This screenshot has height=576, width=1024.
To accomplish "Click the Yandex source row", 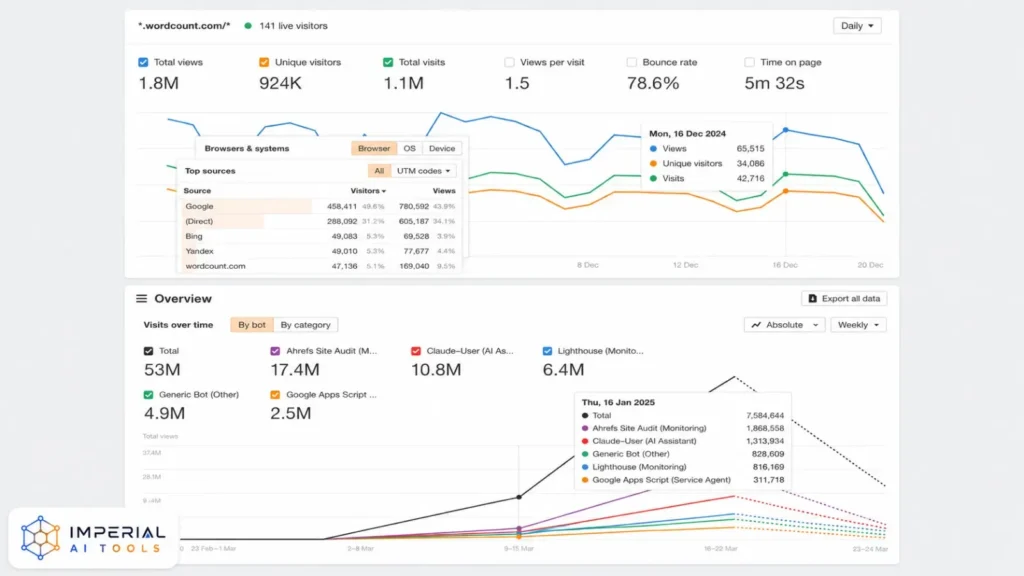I will [320, 251].
